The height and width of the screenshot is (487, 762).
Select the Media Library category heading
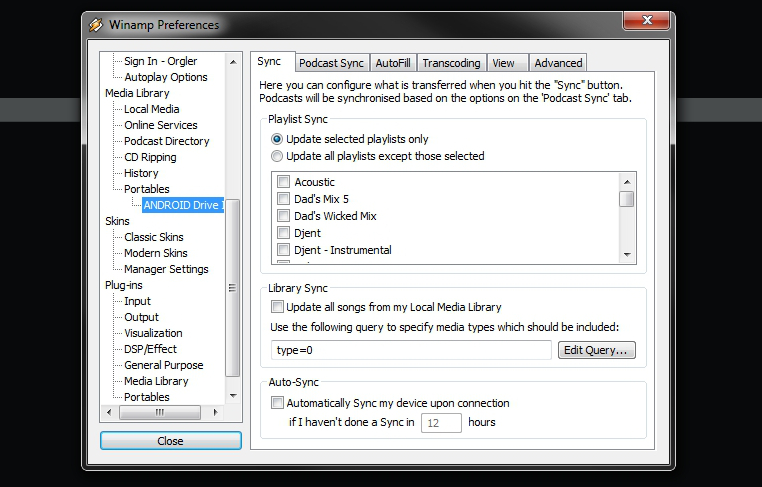[137, 93]
